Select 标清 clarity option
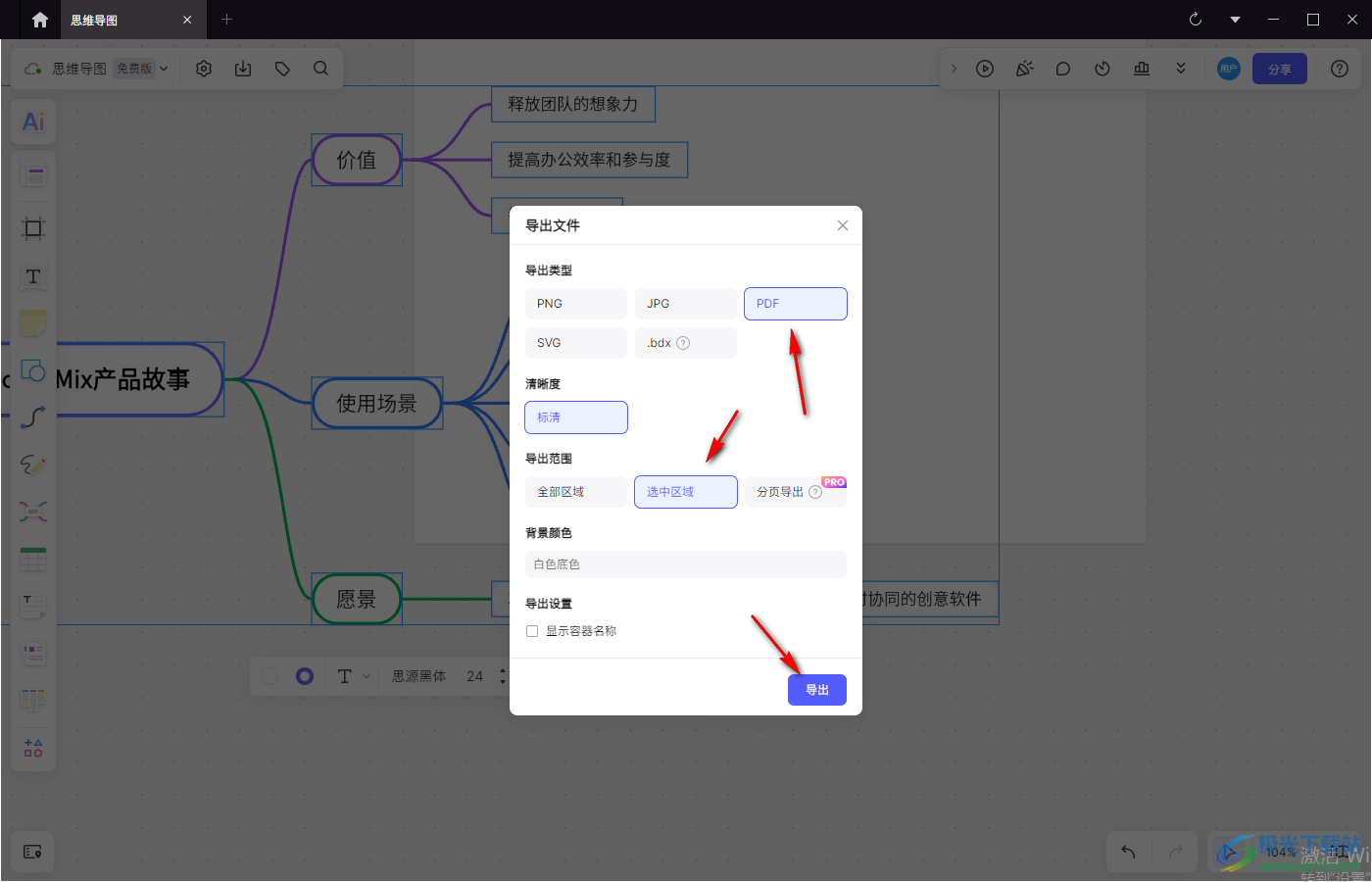This screenshot has height=882, width=1372. pos(576,417)
